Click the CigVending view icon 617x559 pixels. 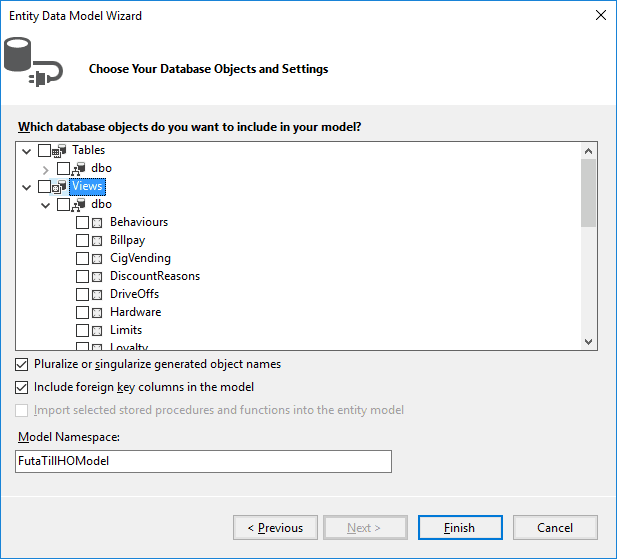98,259
